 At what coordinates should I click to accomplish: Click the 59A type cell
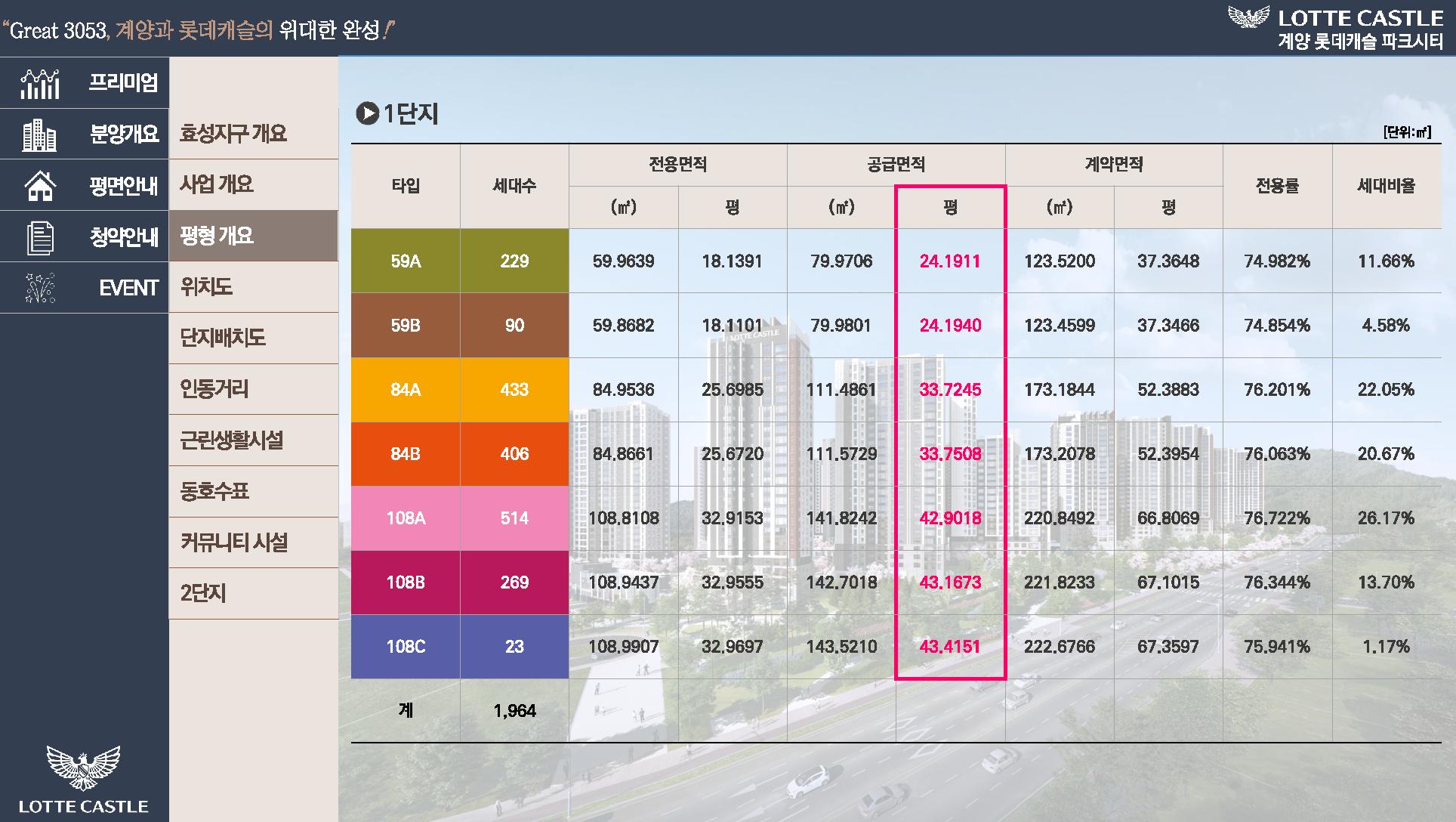[406, 261]
